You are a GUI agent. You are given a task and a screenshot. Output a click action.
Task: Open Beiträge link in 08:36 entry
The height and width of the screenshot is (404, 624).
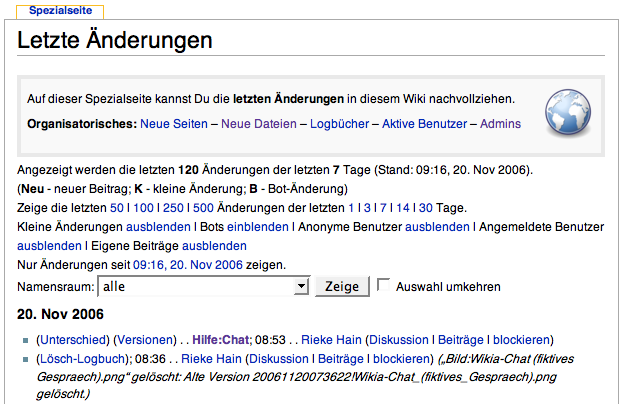pos(341,359)
